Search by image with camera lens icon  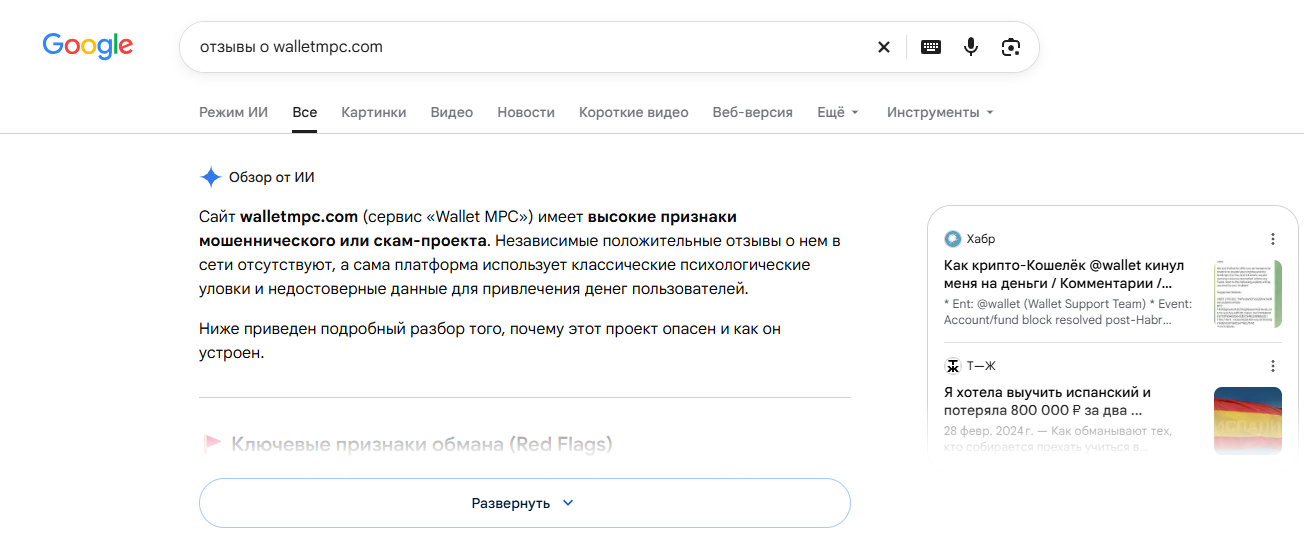[1010, 47]
